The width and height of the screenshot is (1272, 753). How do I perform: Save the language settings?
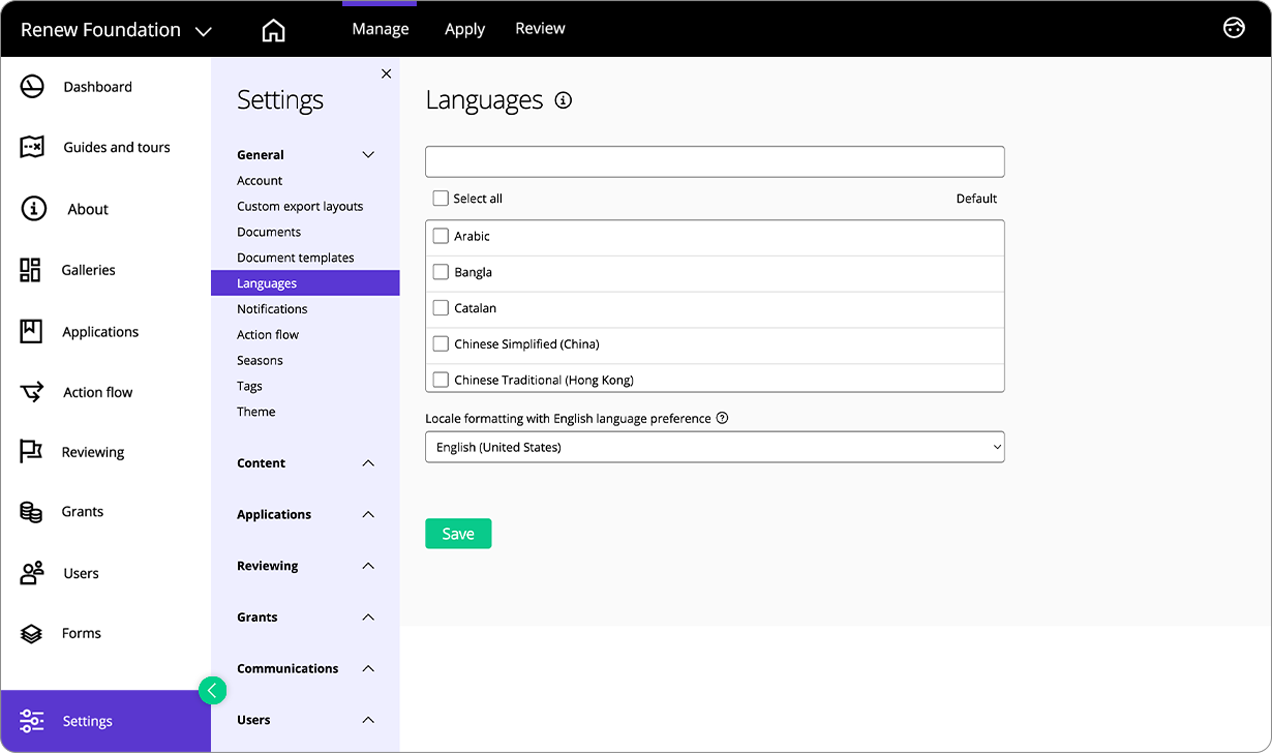pyautogui.click(x=458, y=533)
